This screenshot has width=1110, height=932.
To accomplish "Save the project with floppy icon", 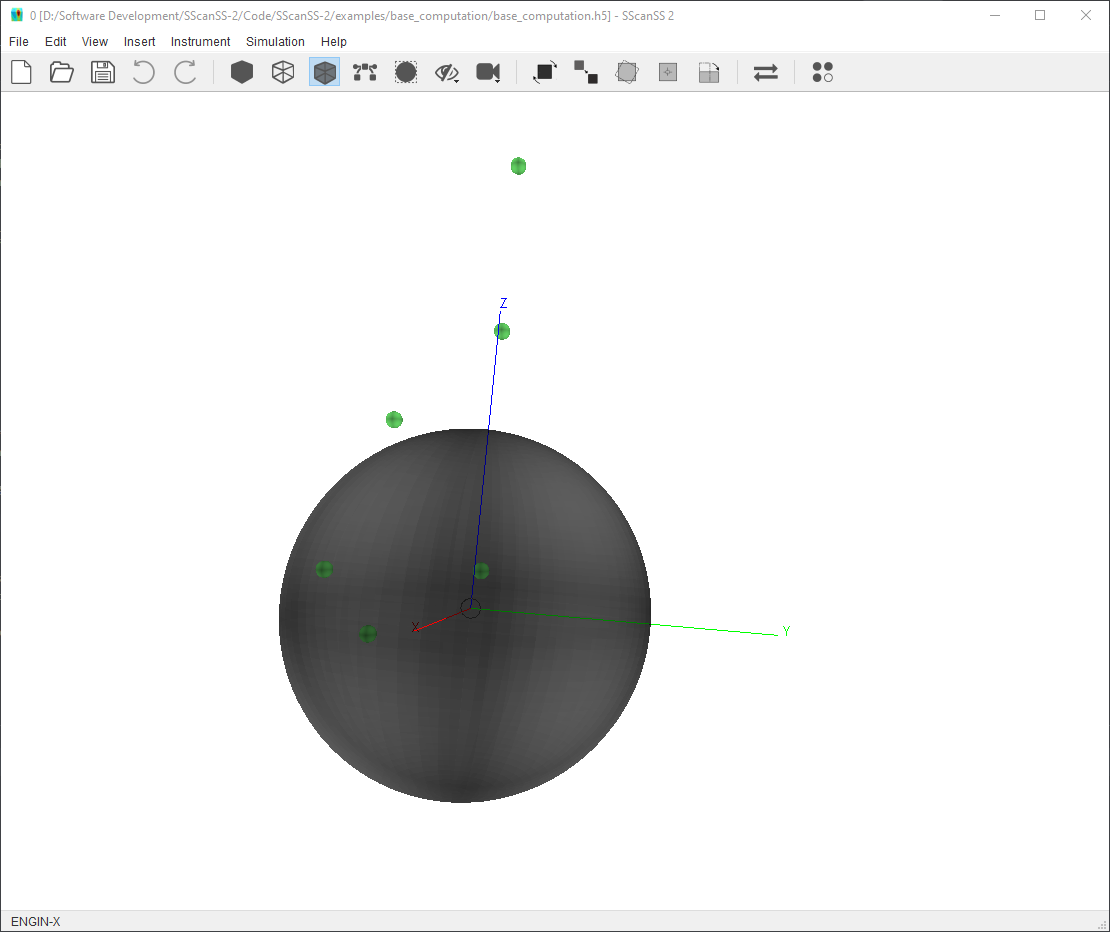I will pyautogui.click(x=103, y=72).
